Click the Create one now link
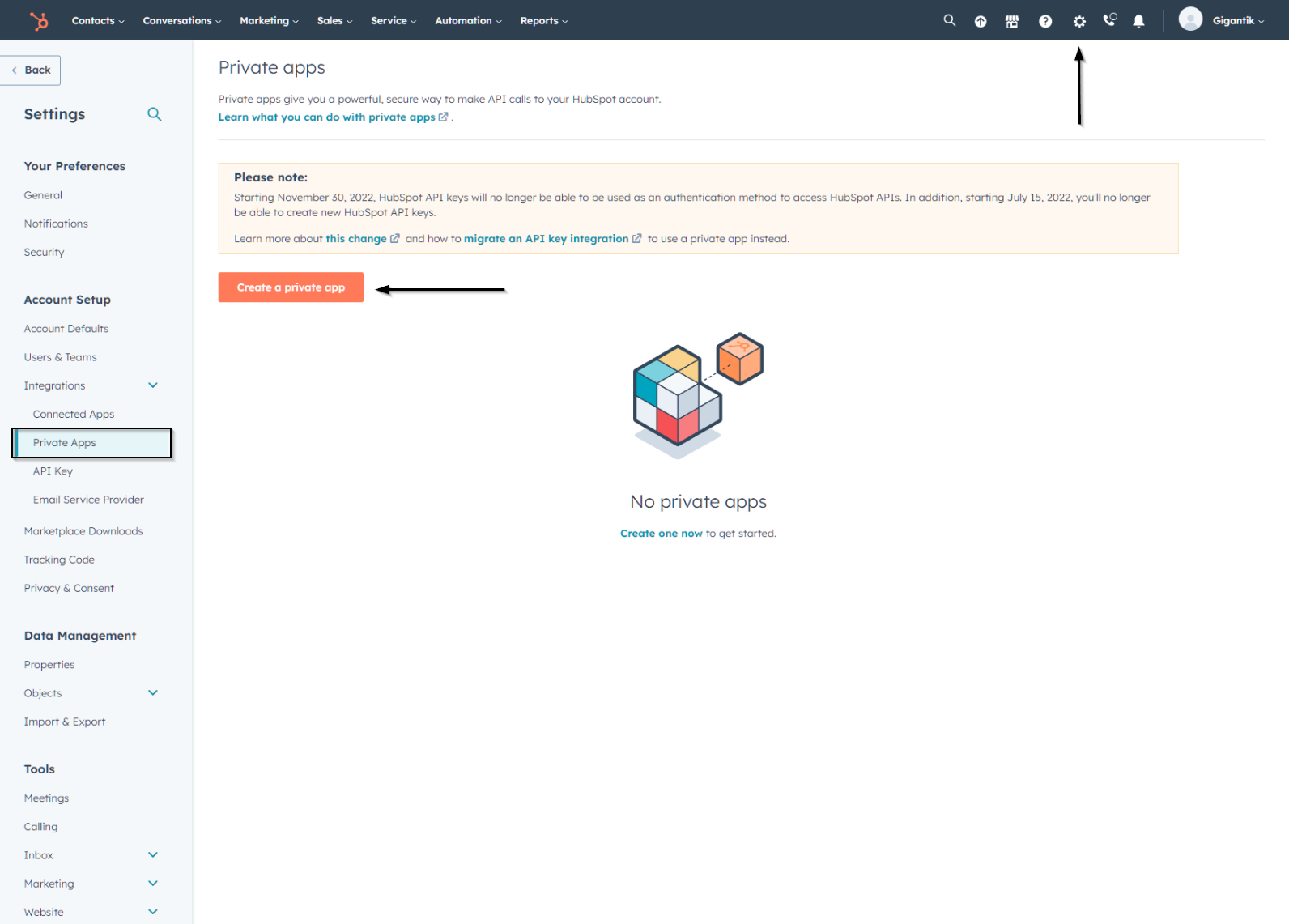 pyautogui.click(x=661, y=534)
